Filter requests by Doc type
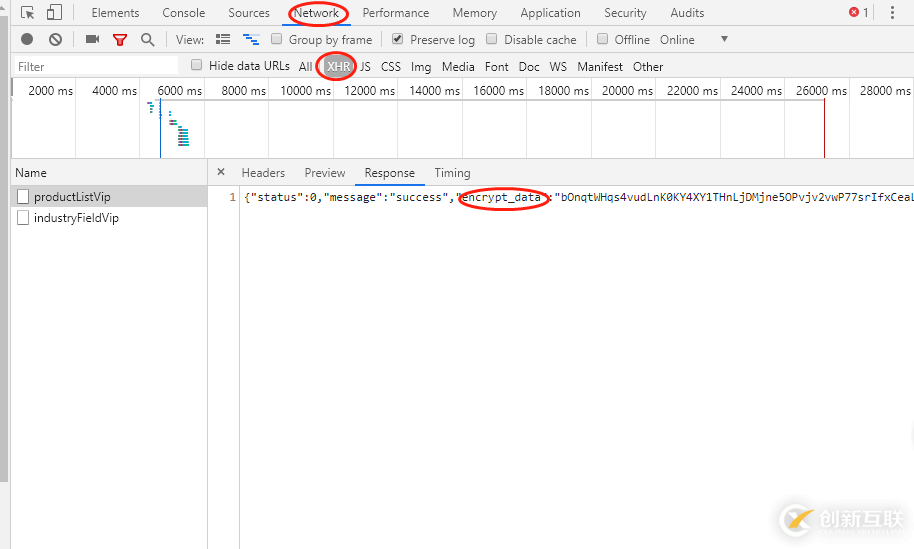 (x=529, y=66)
